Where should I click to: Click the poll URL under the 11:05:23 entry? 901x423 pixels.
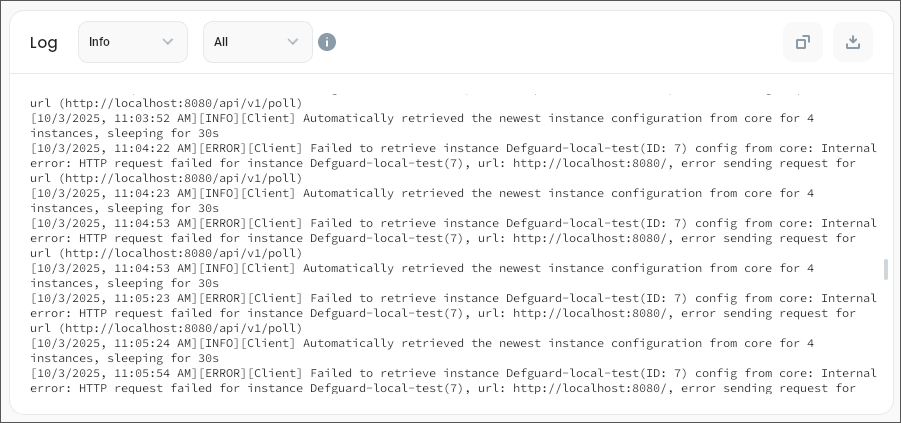click(x=166, y=328)
